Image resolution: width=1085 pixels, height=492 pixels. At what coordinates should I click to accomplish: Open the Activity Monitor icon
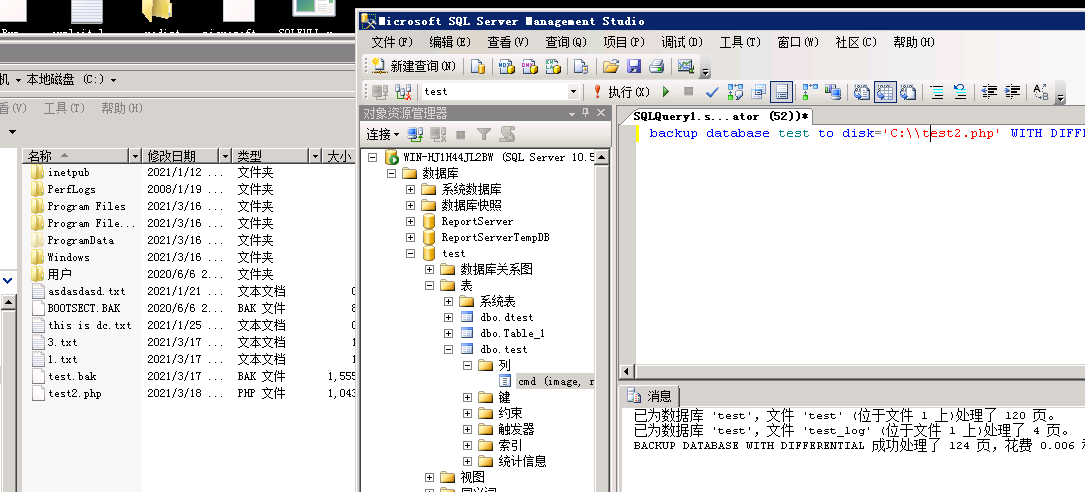point(686,66)
